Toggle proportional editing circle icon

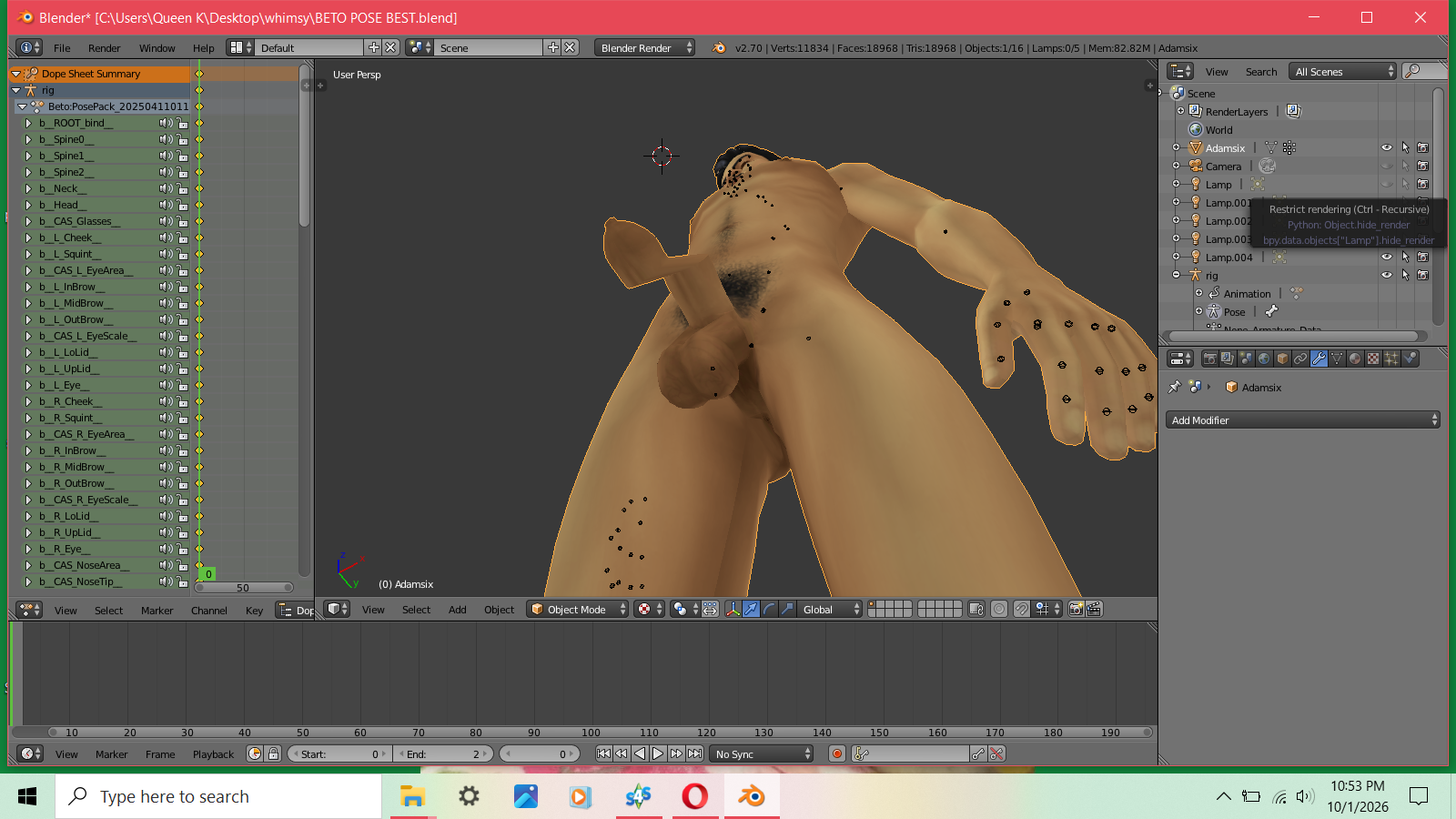[999, 609]
